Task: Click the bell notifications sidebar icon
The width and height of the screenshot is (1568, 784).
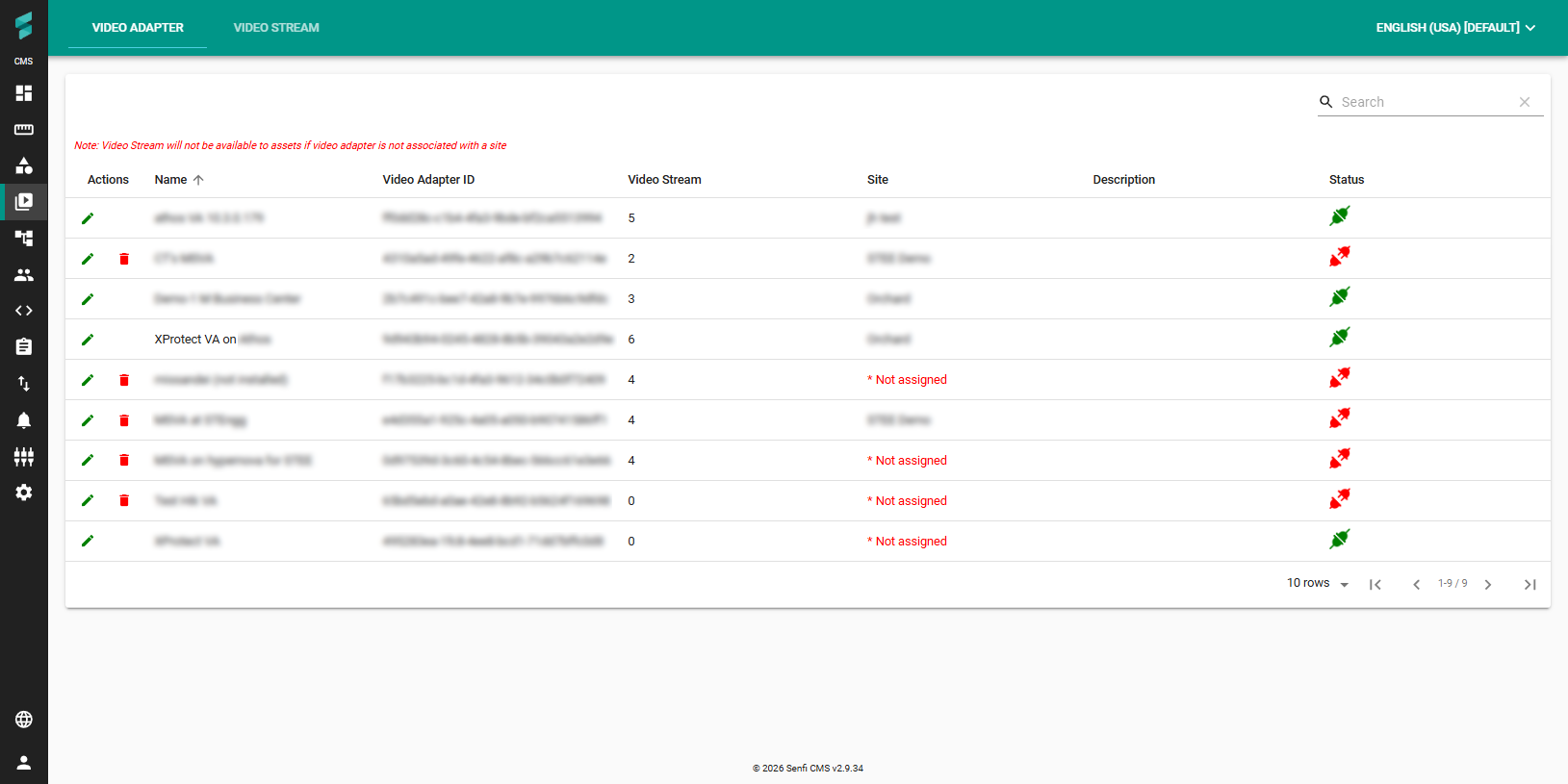Action: 24,420
